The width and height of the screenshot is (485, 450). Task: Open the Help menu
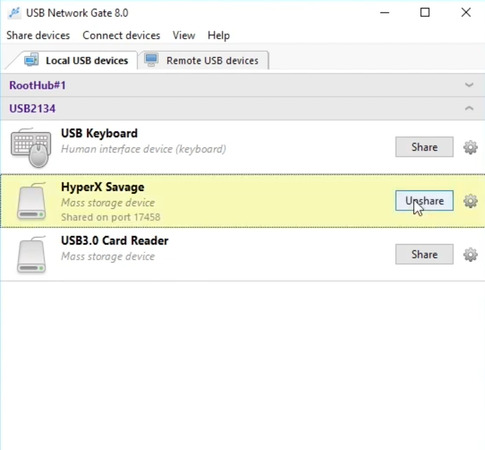tap(218, 35)
